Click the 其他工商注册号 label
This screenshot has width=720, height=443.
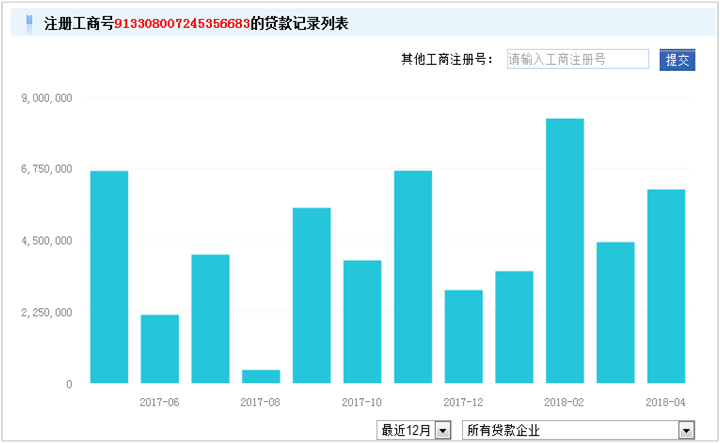coord(447,59)
